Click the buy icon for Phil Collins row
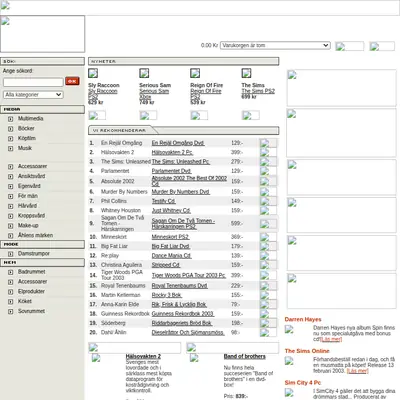The image size is (400, 400). [268, 201]
